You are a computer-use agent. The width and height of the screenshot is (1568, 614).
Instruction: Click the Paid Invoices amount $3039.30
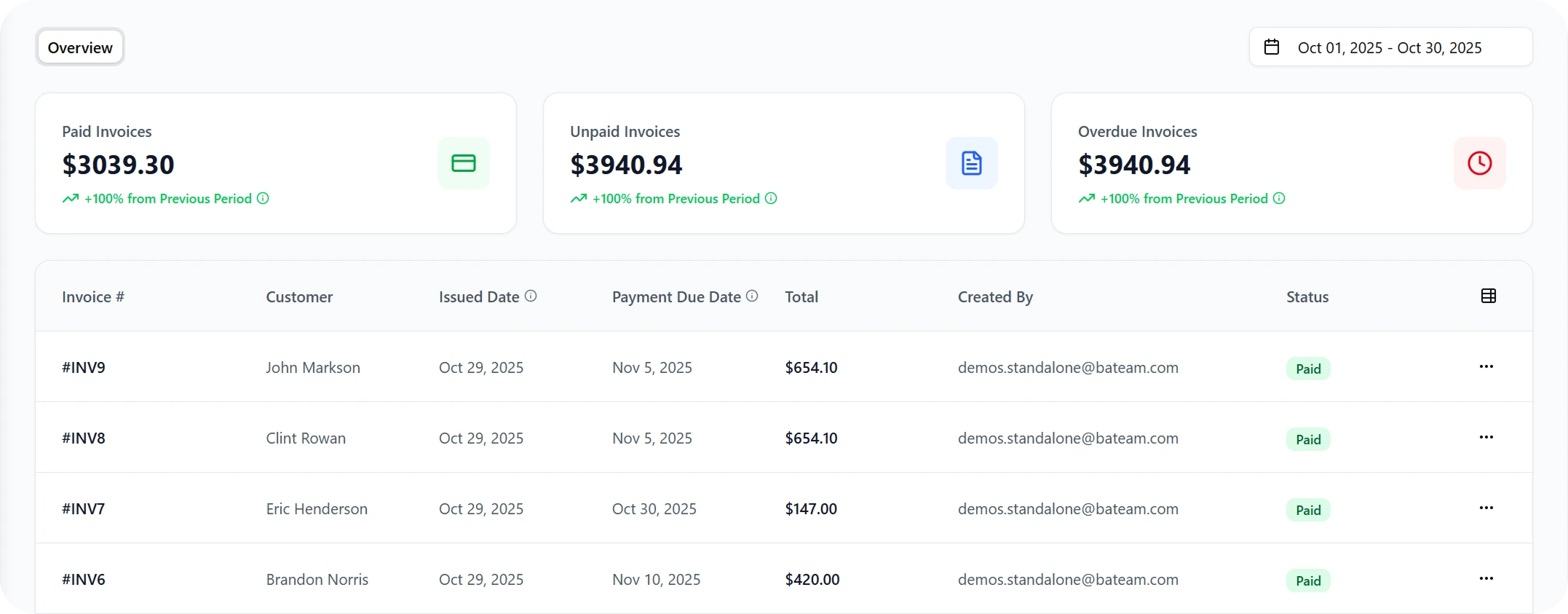[x=118, y=165]
